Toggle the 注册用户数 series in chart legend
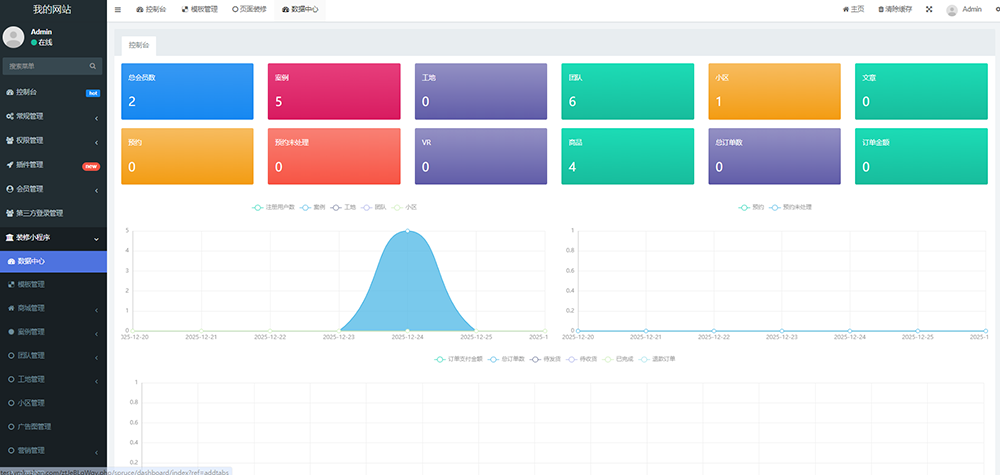 tap(274, 207)
